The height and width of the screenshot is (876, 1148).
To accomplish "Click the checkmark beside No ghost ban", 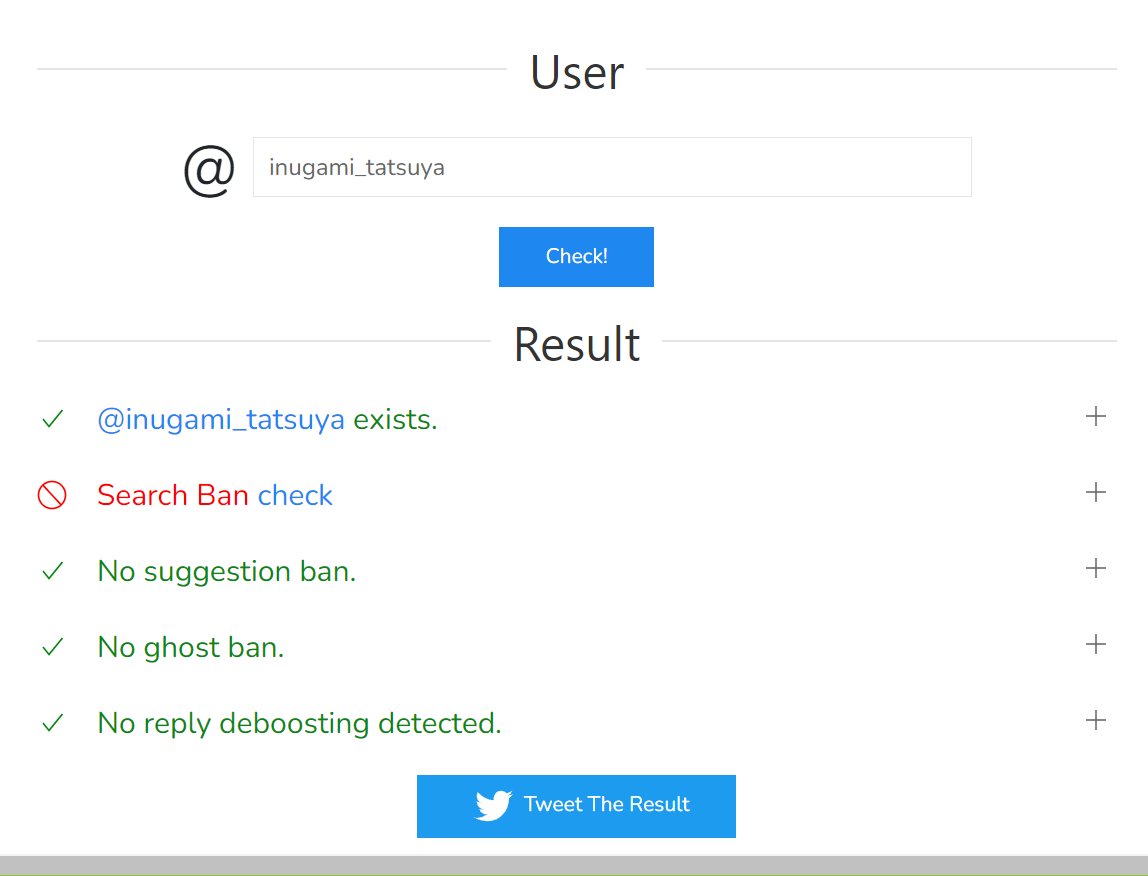I will pos(53,647).
